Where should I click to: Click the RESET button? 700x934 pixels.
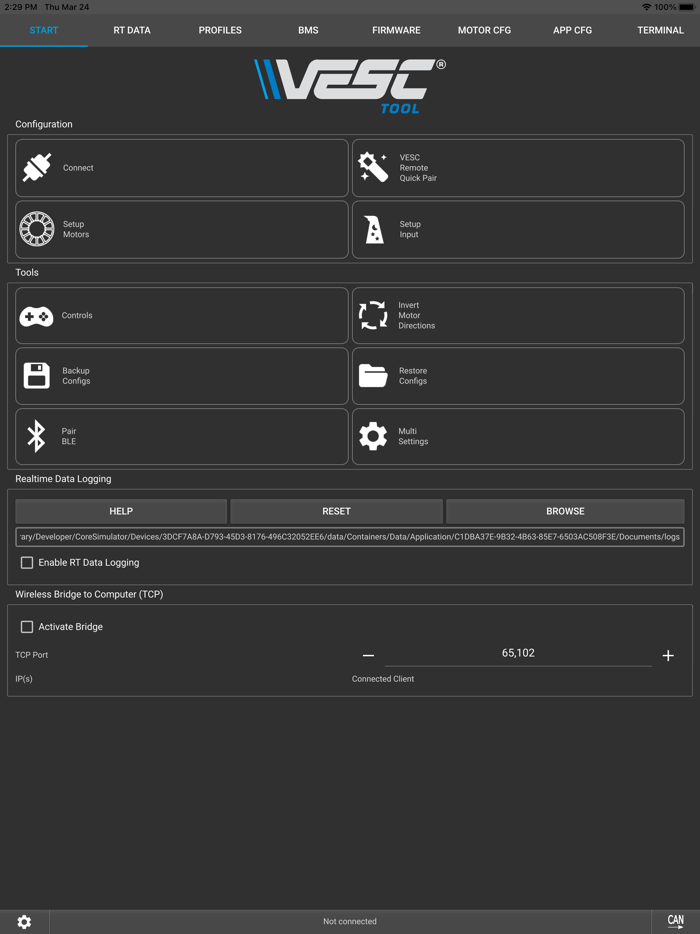[x=337, y=511]
